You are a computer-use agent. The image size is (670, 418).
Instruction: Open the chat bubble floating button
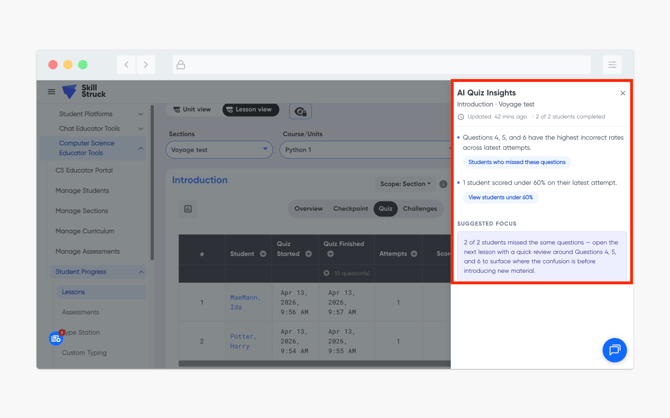pyautogui.click(x=614, y=350)
